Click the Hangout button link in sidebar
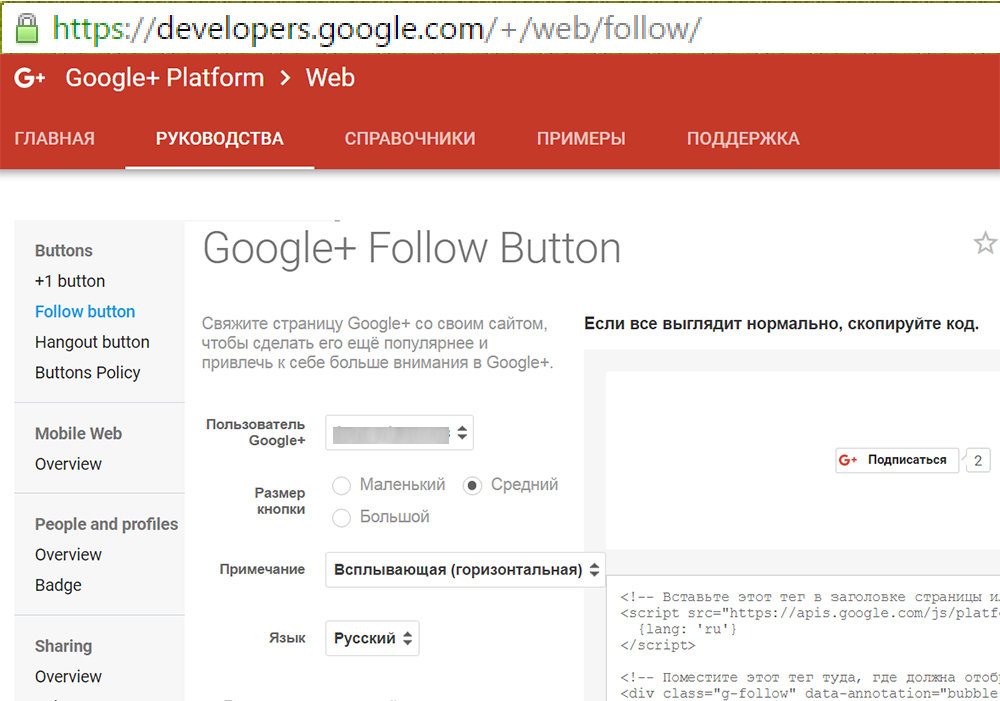 tap(92, 342)
